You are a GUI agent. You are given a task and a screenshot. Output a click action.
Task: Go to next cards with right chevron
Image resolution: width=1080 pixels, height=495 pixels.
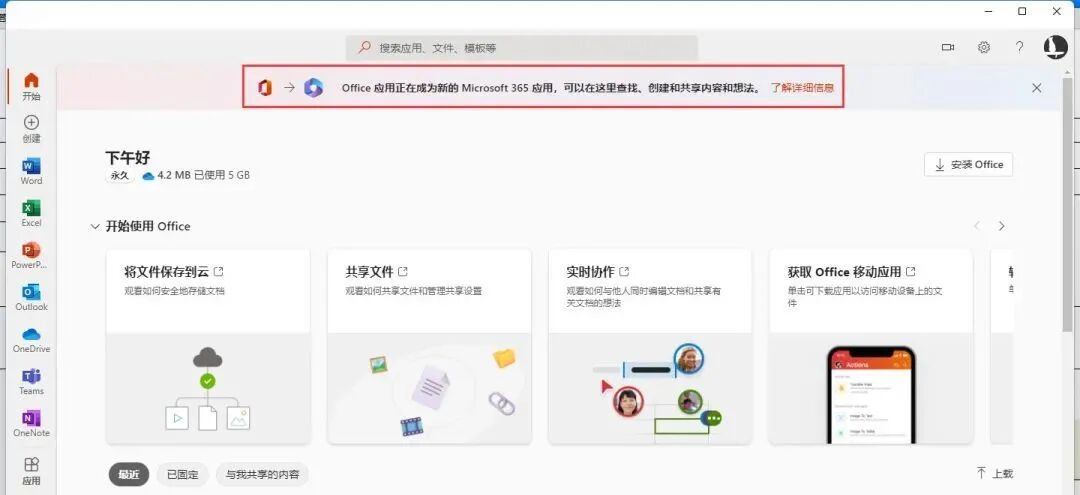coord(1001,226)
